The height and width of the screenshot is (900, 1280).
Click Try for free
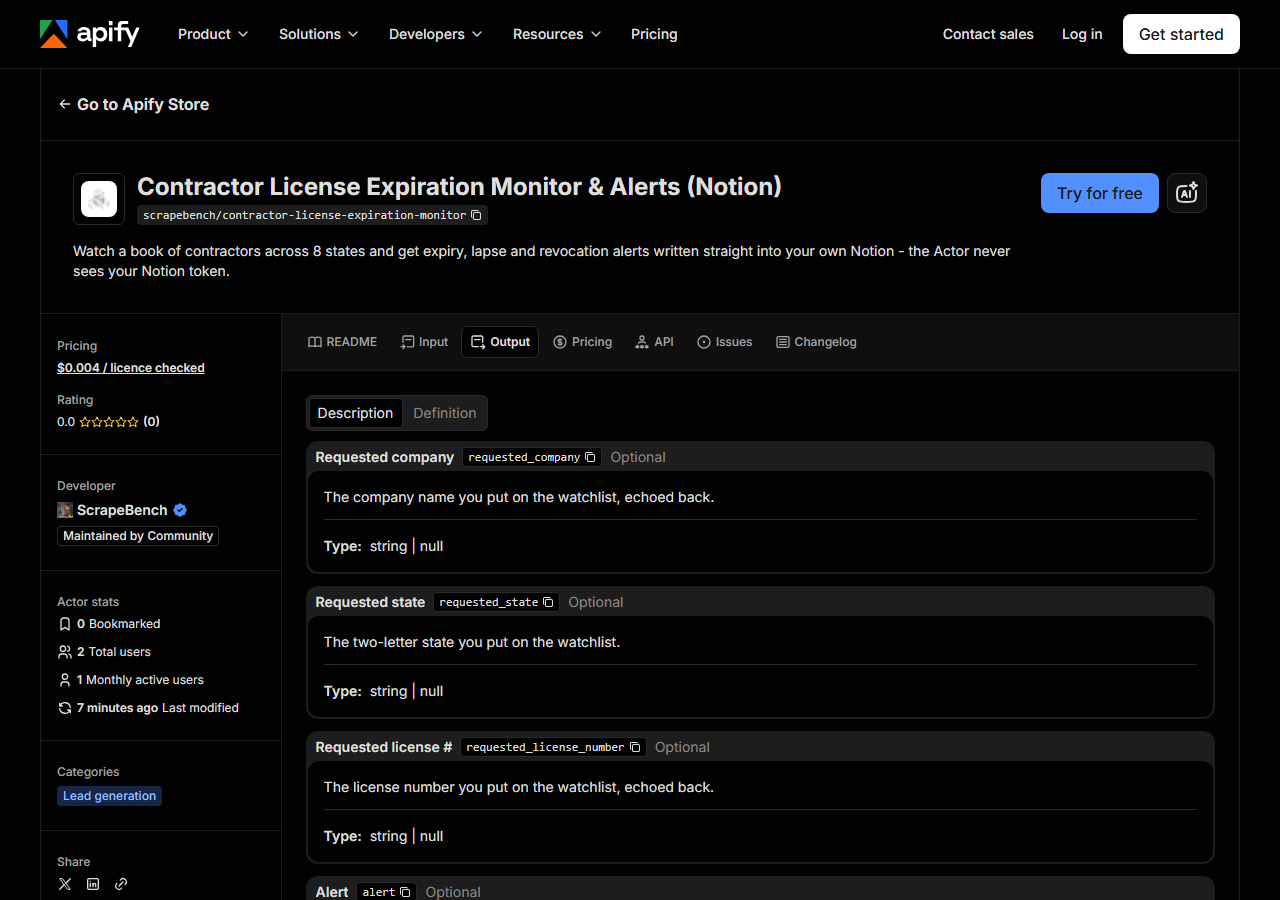[1100, 193]
